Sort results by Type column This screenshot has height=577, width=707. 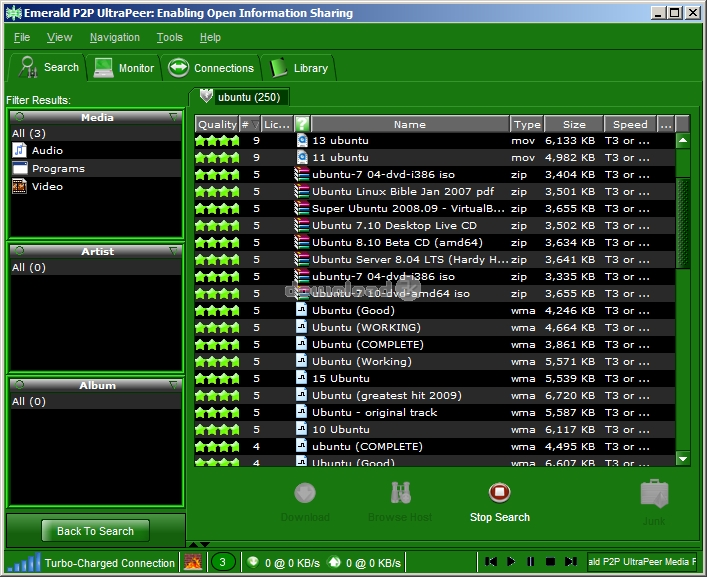(527, 124)
